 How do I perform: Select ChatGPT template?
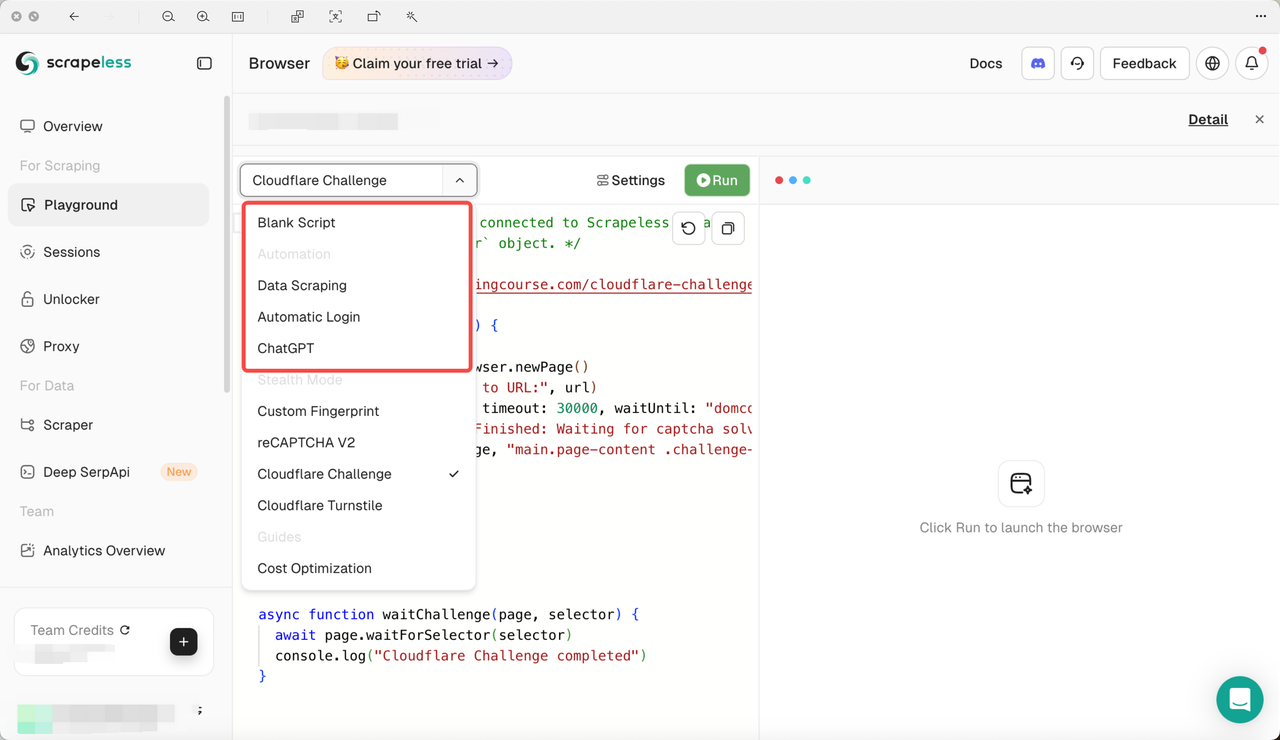point(358,349)
